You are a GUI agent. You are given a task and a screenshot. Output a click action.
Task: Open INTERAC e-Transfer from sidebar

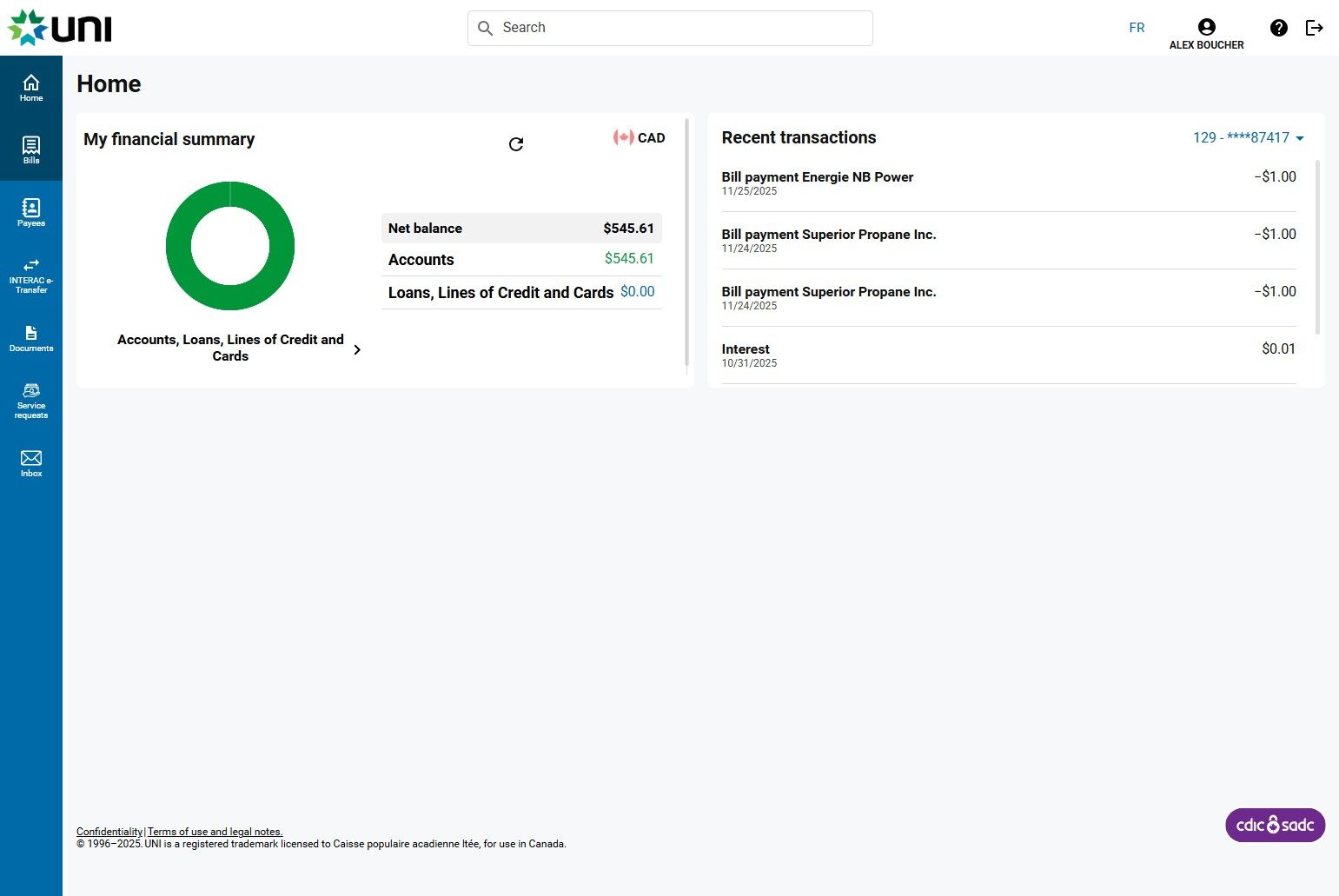click(x=31, y=275)
